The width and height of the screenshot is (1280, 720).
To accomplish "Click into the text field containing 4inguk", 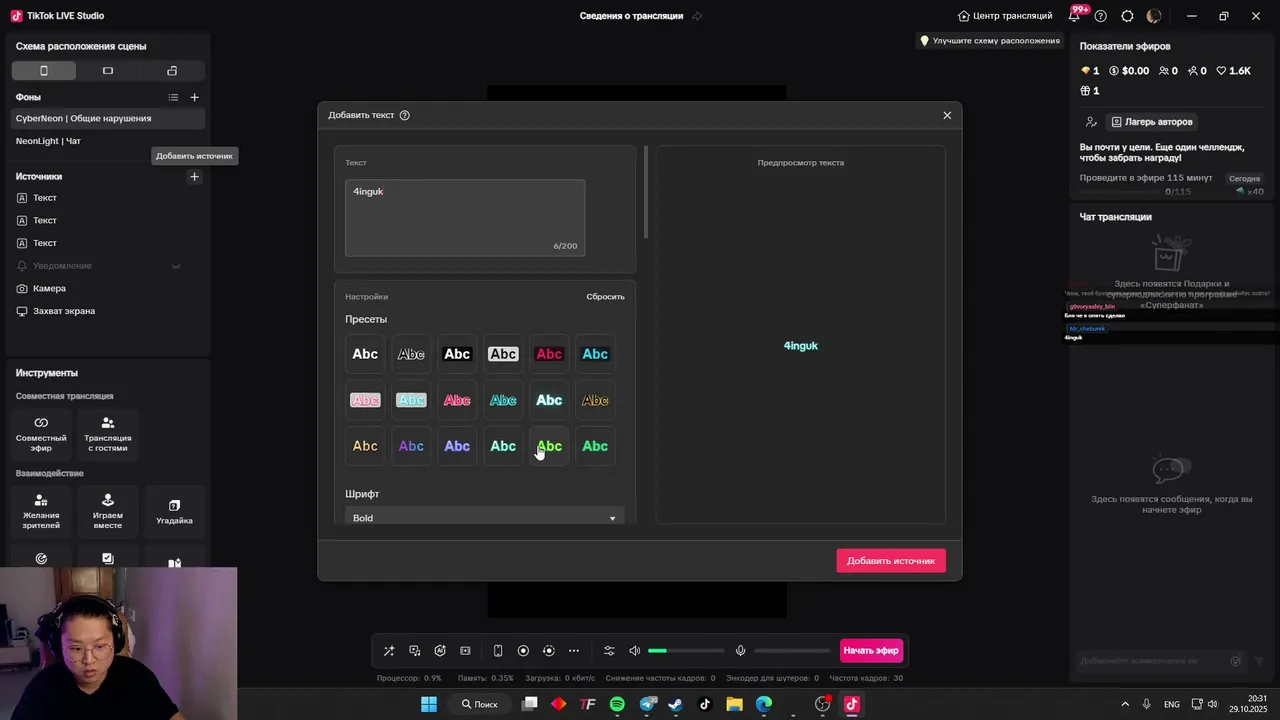I will point(465,217).
